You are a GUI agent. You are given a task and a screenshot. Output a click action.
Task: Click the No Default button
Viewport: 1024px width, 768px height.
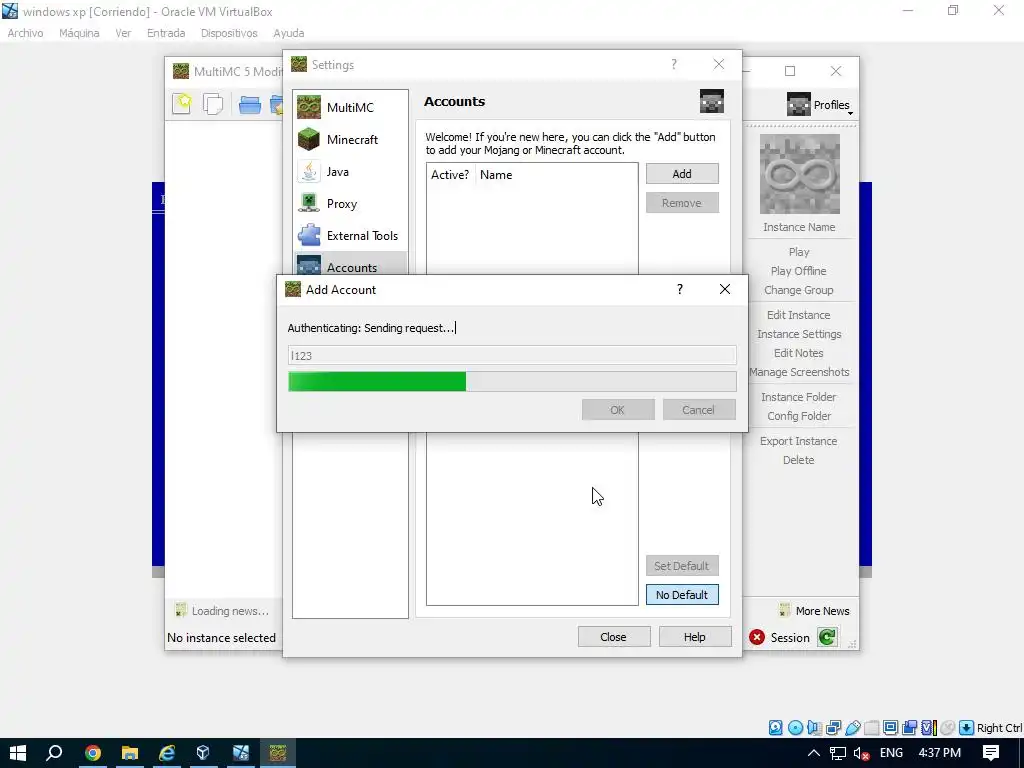(x=682, y=594)
